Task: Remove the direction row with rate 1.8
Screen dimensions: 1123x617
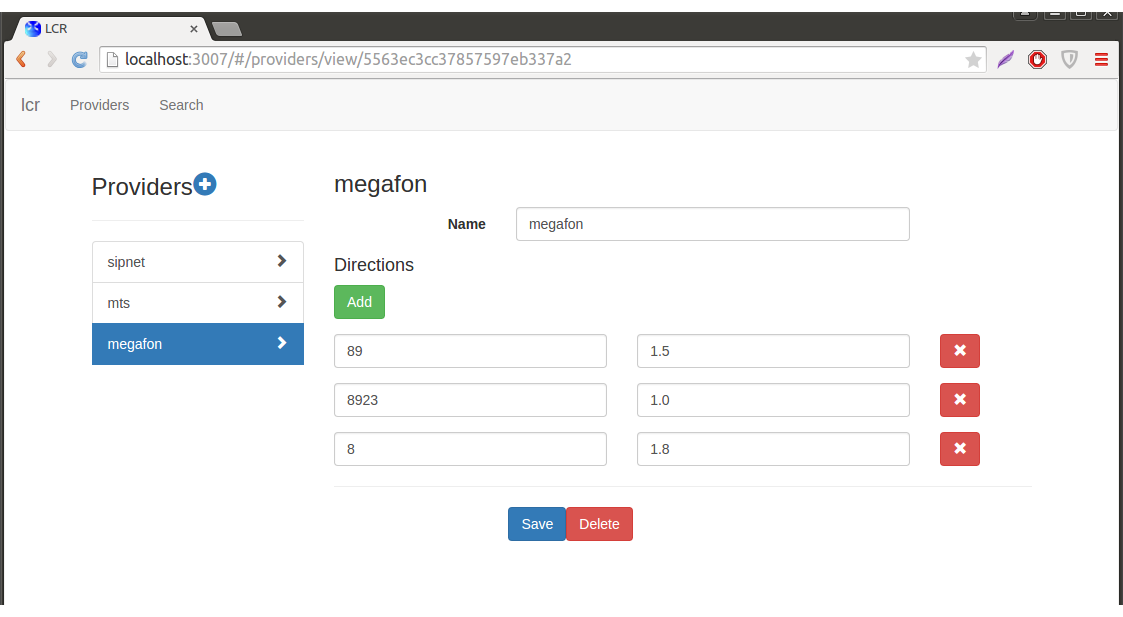Action: click(x=960, y=449)
